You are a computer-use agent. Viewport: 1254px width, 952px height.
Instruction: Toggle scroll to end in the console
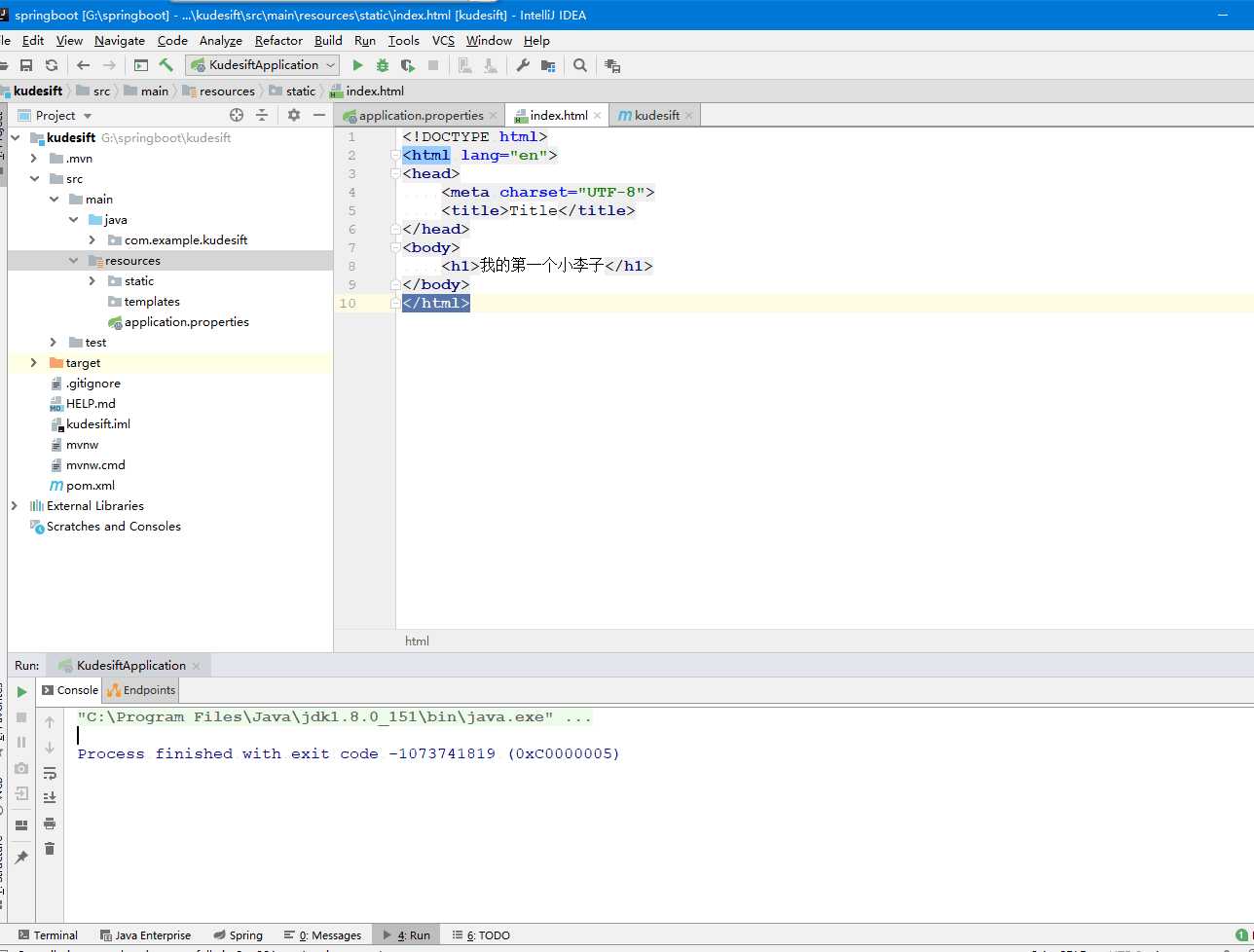coord(50,798)
